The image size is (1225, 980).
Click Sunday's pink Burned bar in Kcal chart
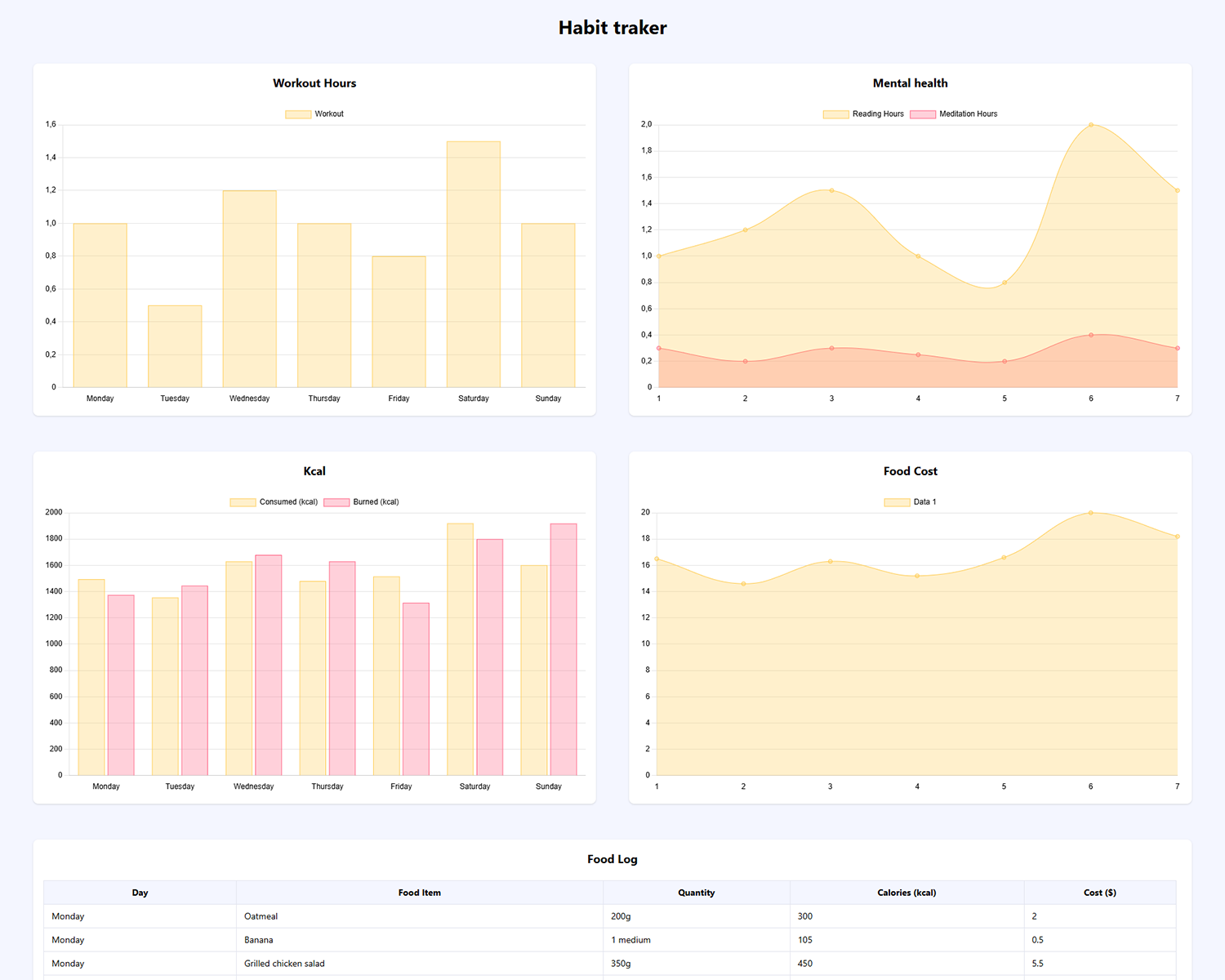[563, 649]
